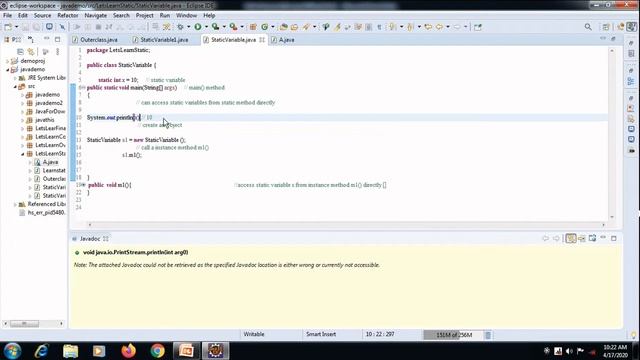Image resolution: width=640 pixels, height=360 pixels.
Task: Collapse the javademo project
Action: click(x=7, y=69)
